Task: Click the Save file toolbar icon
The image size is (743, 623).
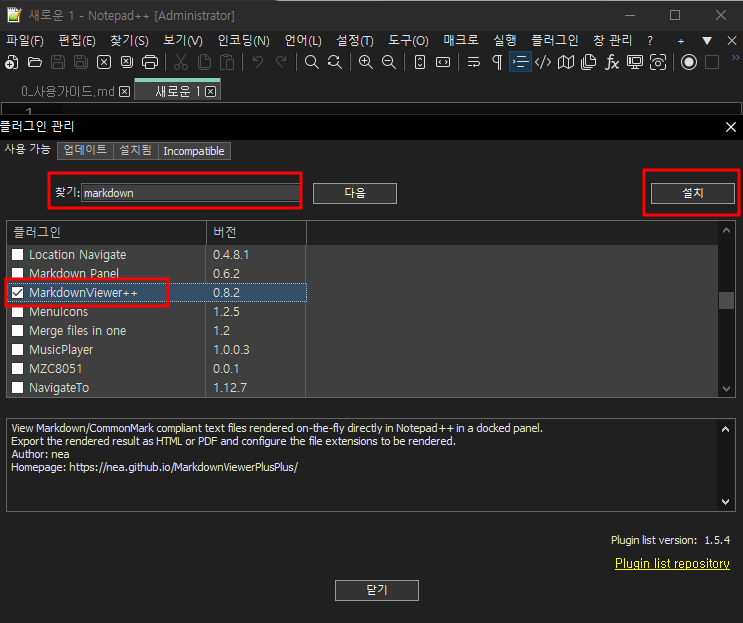Action: click(x=58, y=62)
